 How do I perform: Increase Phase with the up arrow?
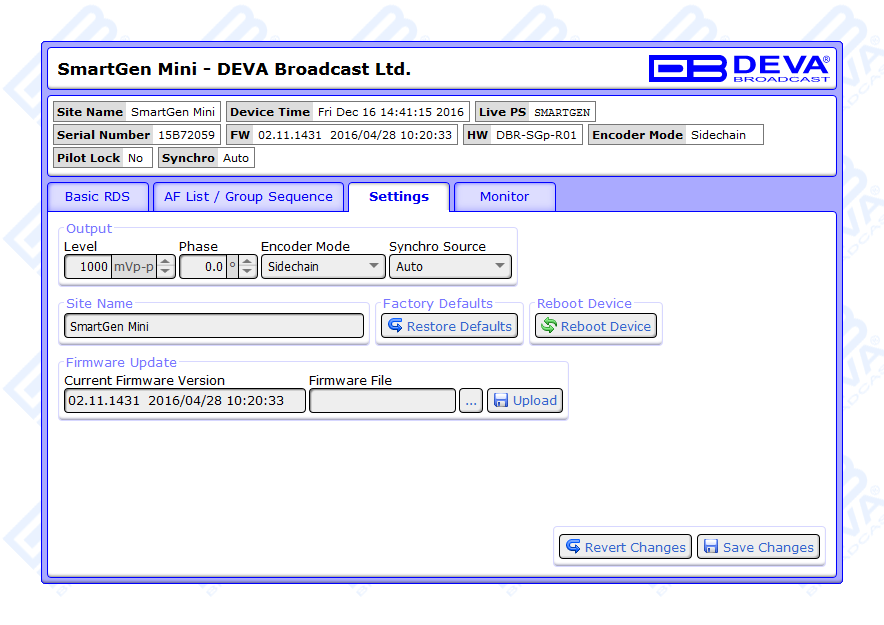pos(248,262)
